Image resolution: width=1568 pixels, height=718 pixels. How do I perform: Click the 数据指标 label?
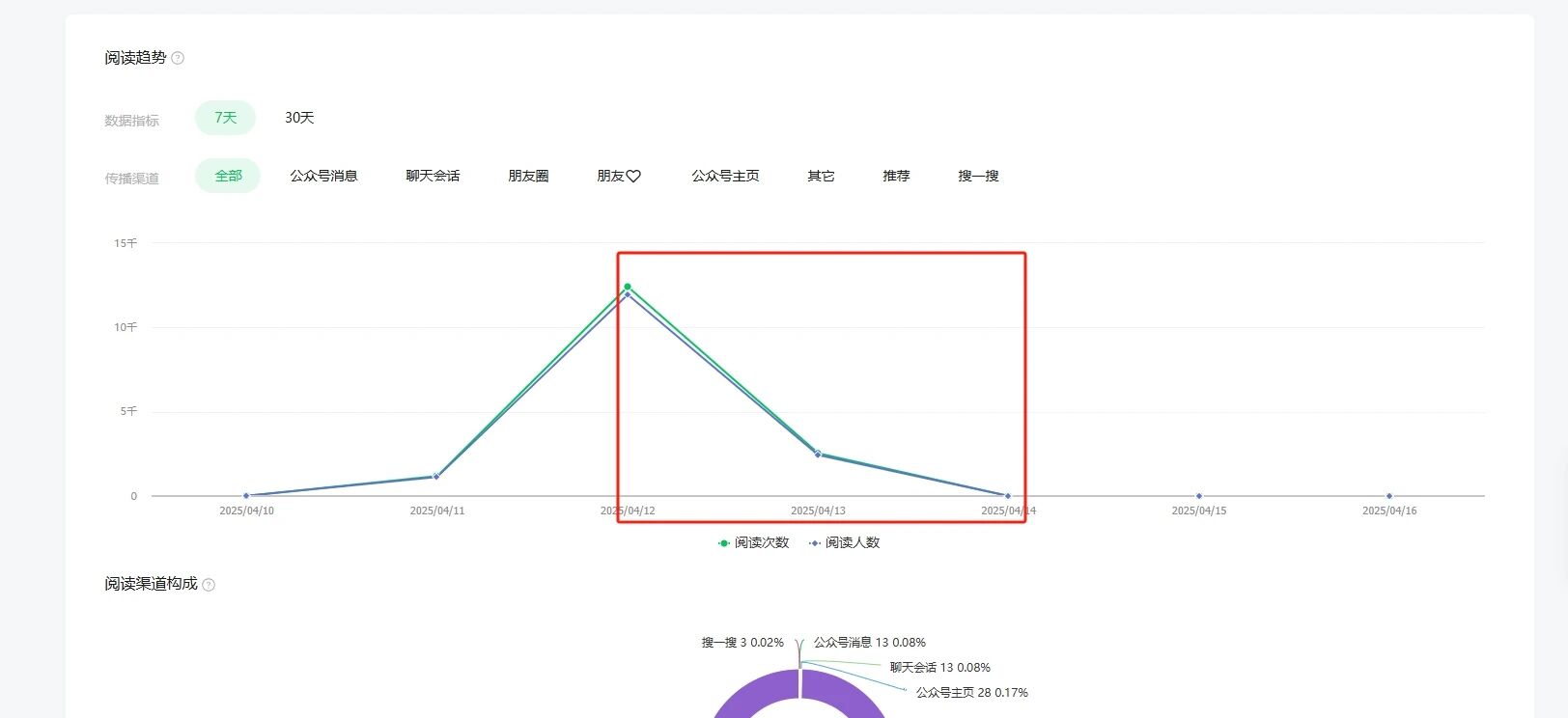tap(132, 121)
